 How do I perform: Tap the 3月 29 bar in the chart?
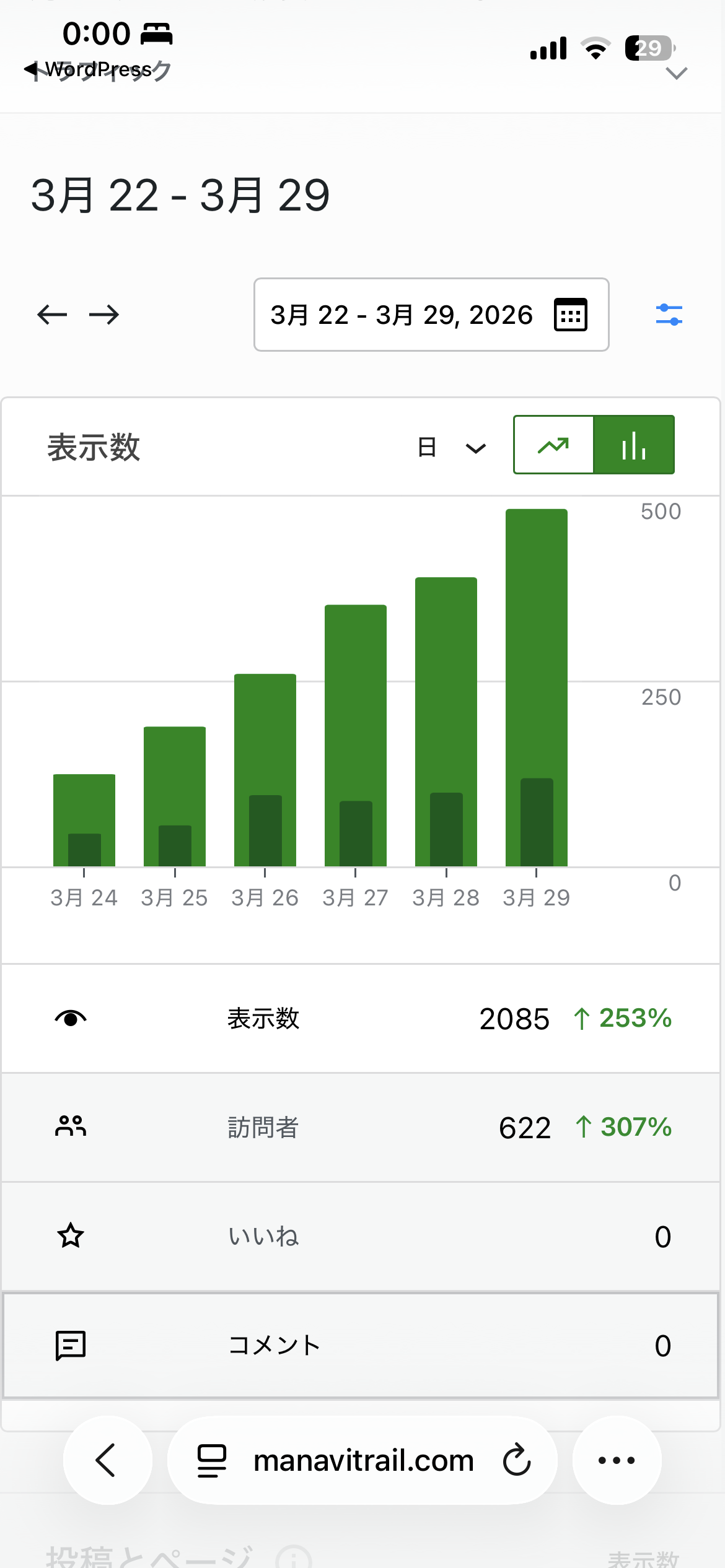537,687
